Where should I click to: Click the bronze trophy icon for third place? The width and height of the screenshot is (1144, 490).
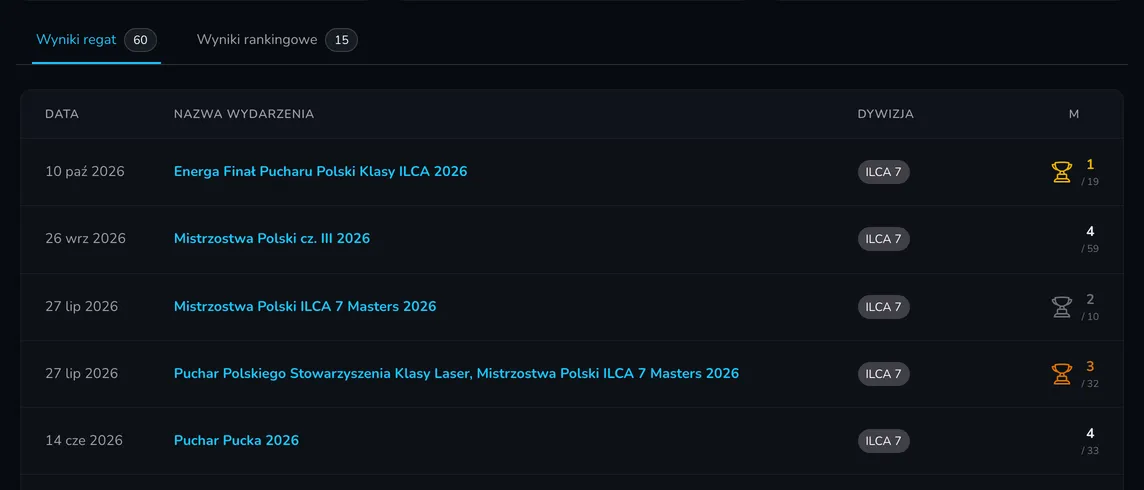(1062, 374)
